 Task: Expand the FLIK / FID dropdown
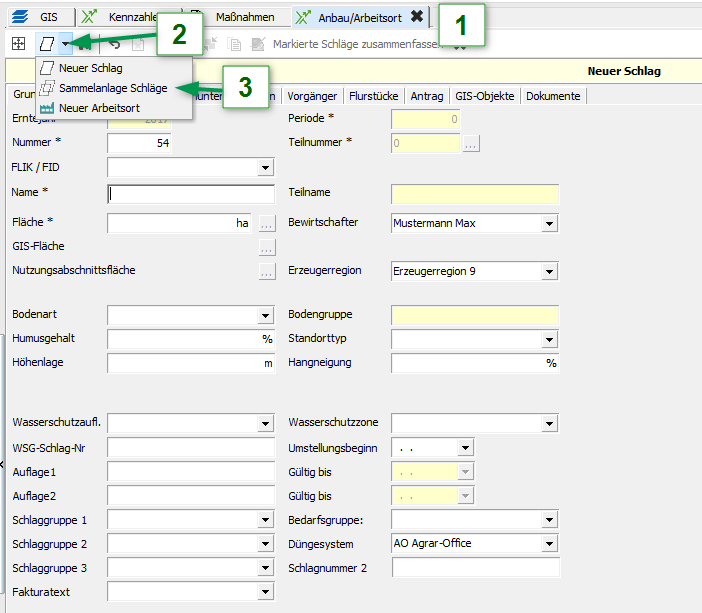(266, 168)
